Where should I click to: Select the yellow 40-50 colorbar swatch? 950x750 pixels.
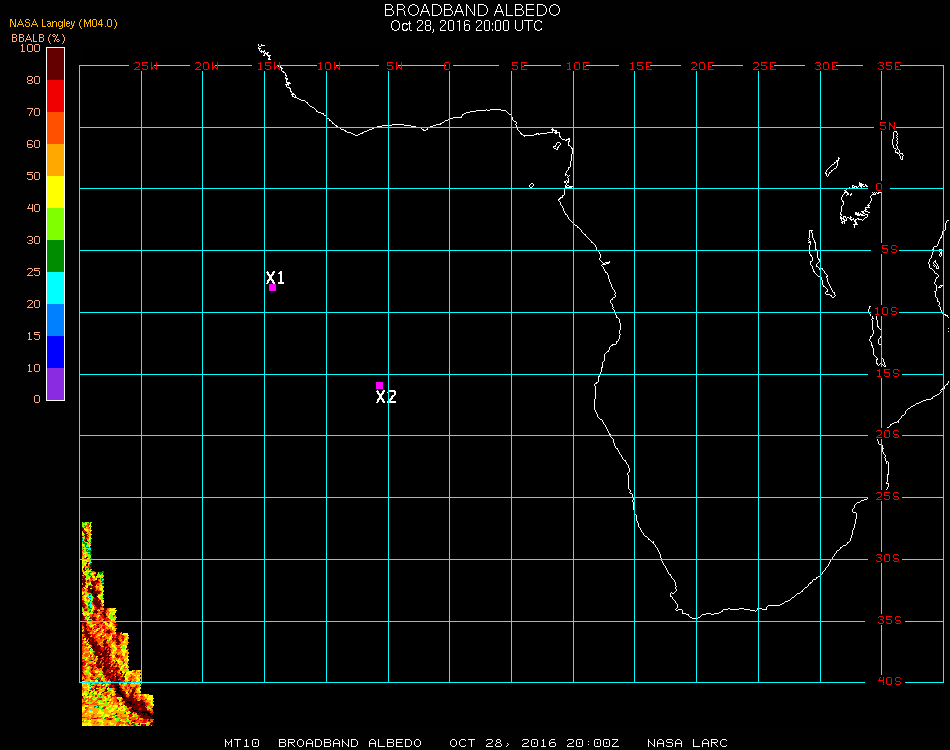(x=56, y=192)
